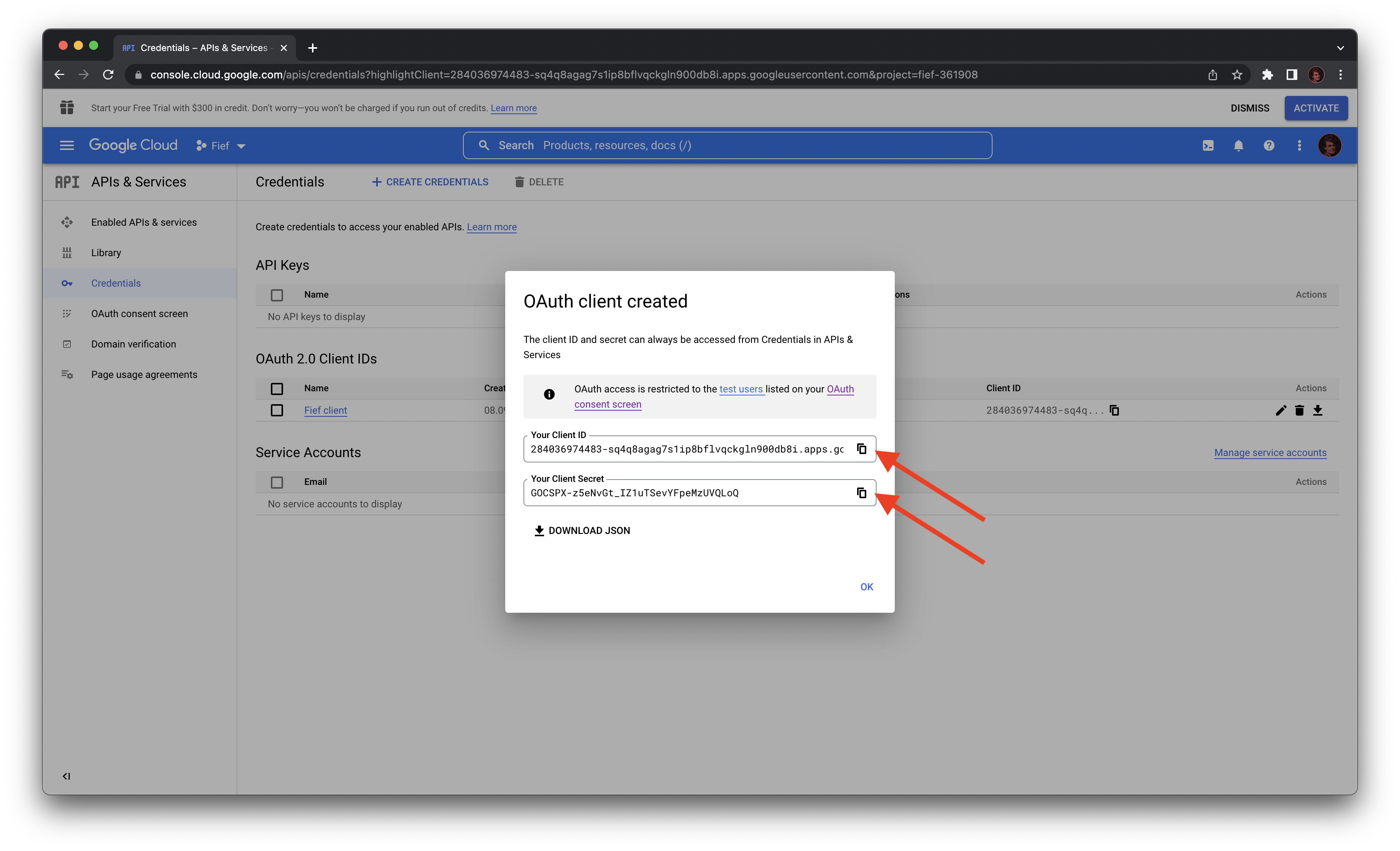Open the browser tab search chevron

[1340, 48]
